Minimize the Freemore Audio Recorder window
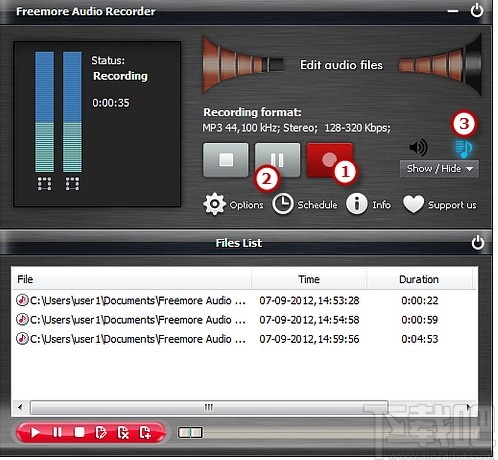 (453, 11)
